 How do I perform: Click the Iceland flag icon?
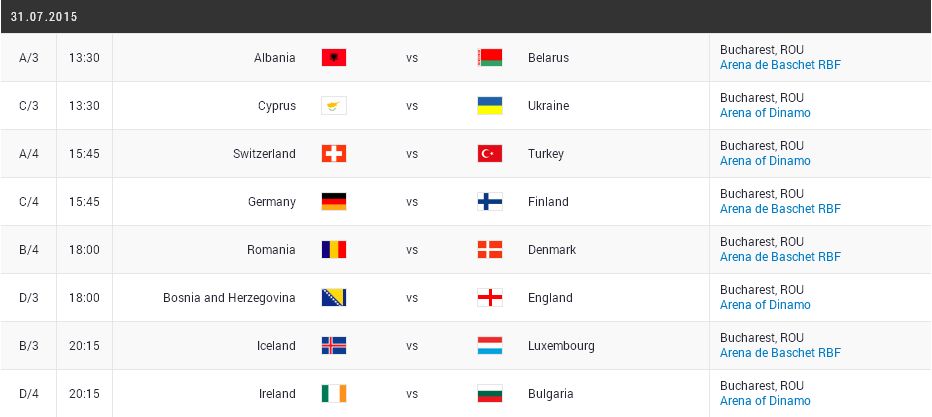334,346
